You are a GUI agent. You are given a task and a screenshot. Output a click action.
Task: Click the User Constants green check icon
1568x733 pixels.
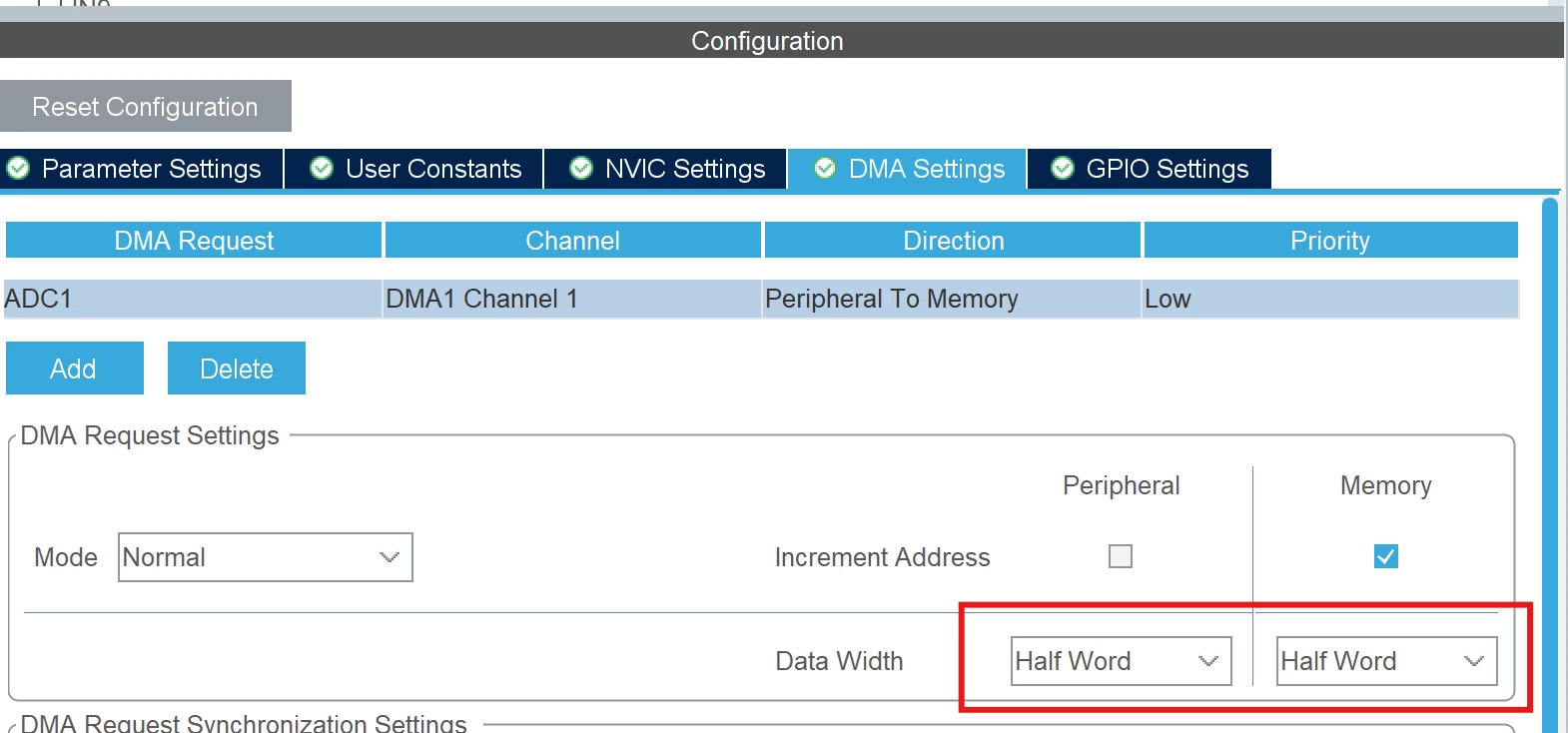pos(322,169)
